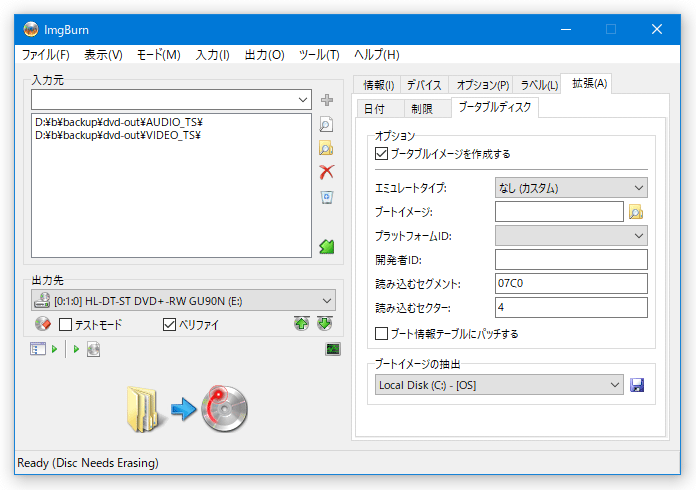Switch to the 情報(I) tab
Viewport: 696px width, 490px height.
coord(378,85)
